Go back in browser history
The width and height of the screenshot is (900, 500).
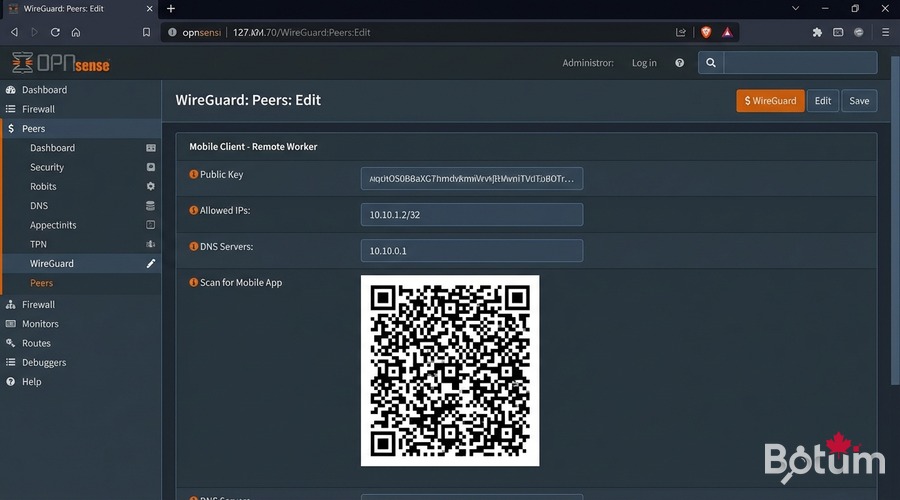click(x=14, y=33)
